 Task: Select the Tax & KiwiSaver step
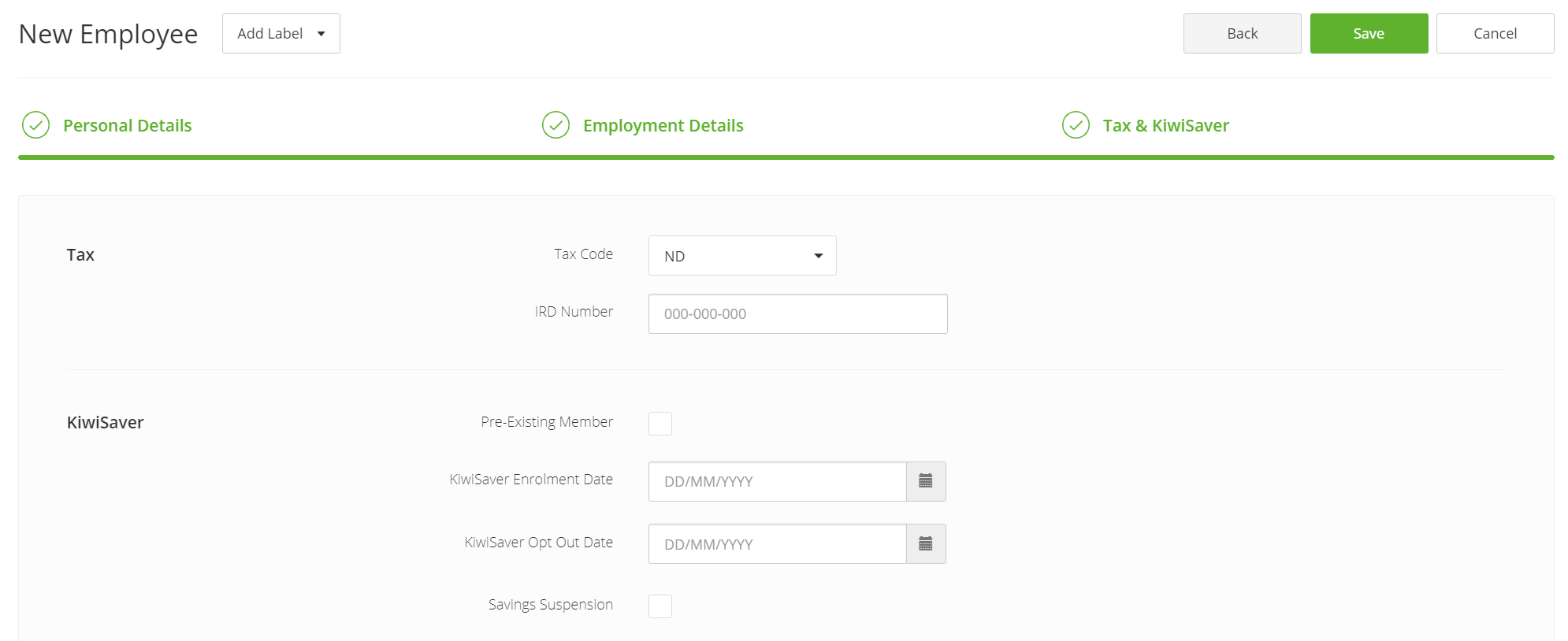[x=1166, y=125]
